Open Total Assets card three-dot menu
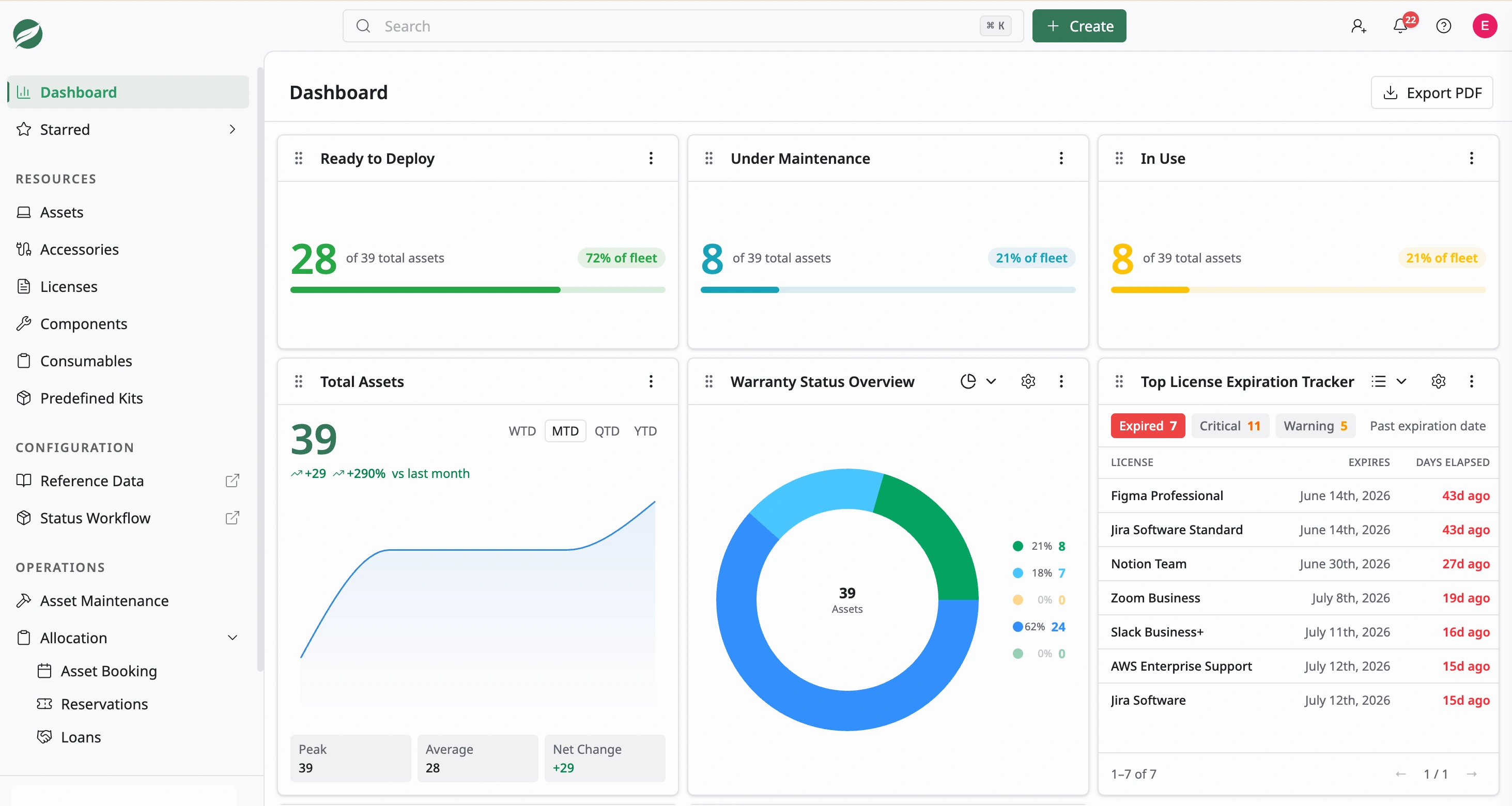The width and height of the screenshot is (1512, 806). click(651, 382)
